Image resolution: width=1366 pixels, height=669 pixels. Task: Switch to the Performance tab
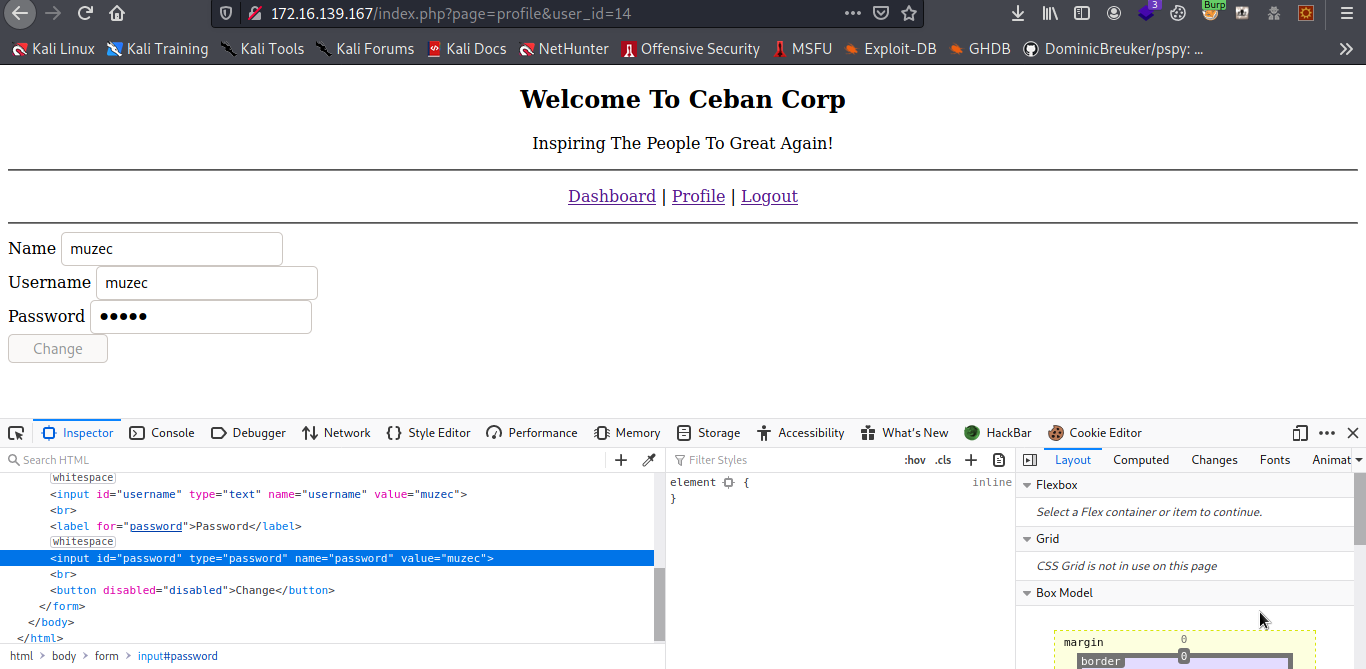click(x=531, y=433)
